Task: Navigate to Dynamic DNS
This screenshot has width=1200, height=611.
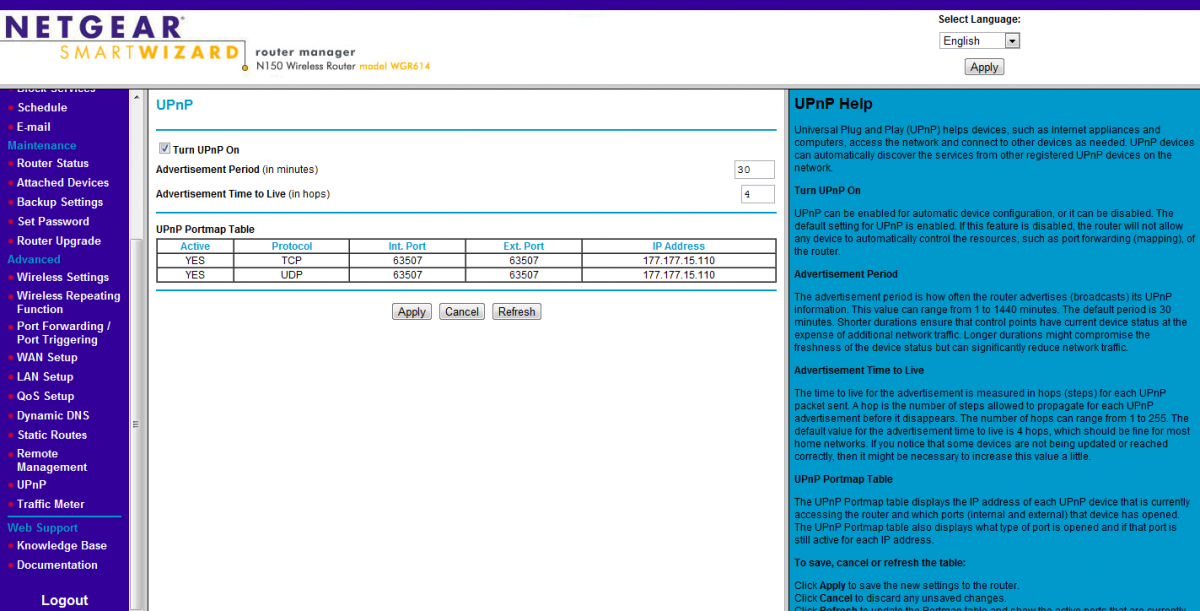Action: pos(52,416)
